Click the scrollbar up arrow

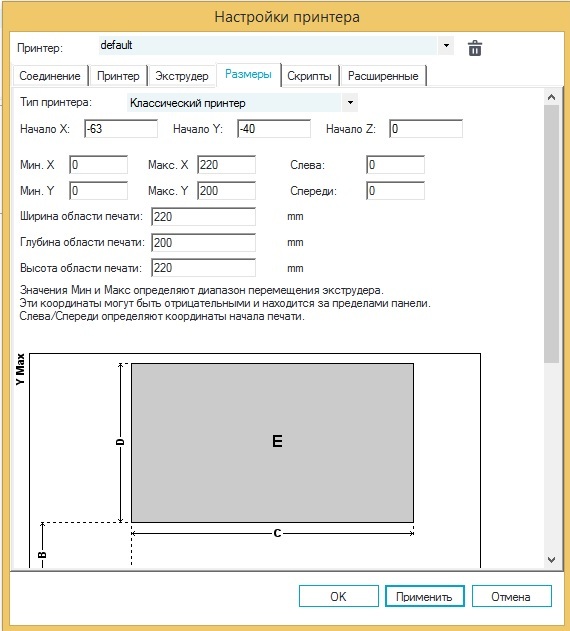(551, 97)
